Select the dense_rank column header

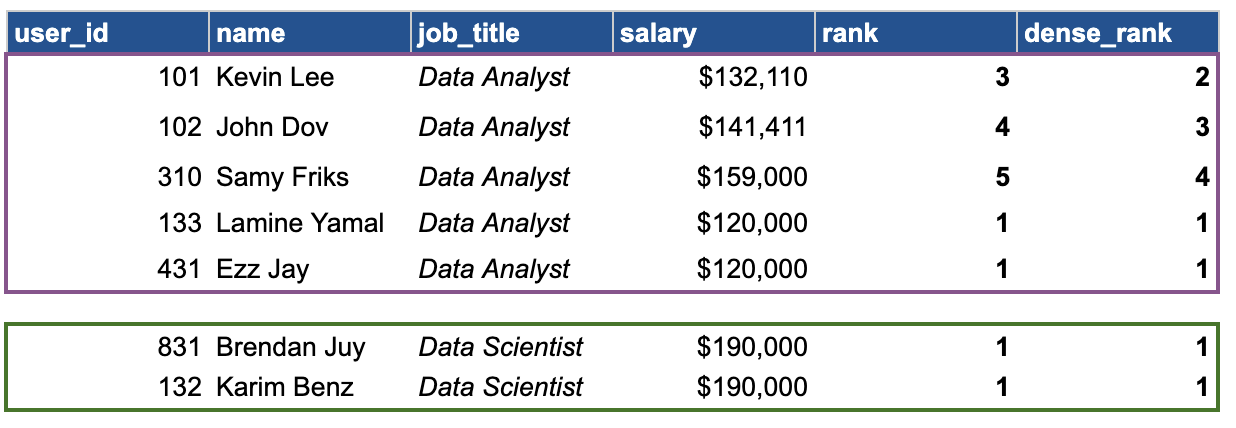[1118, 33]
